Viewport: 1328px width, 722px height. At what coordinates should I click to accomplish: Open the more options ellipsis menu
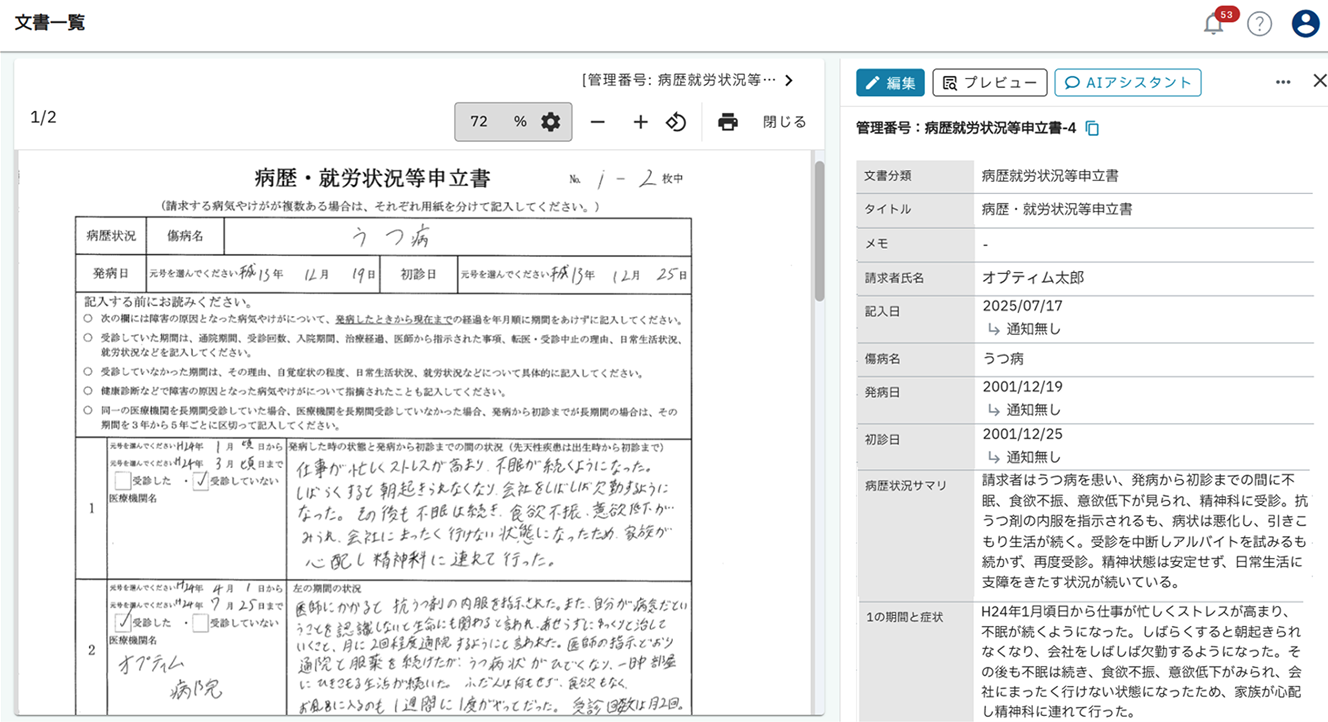(x=1283, y=82)
